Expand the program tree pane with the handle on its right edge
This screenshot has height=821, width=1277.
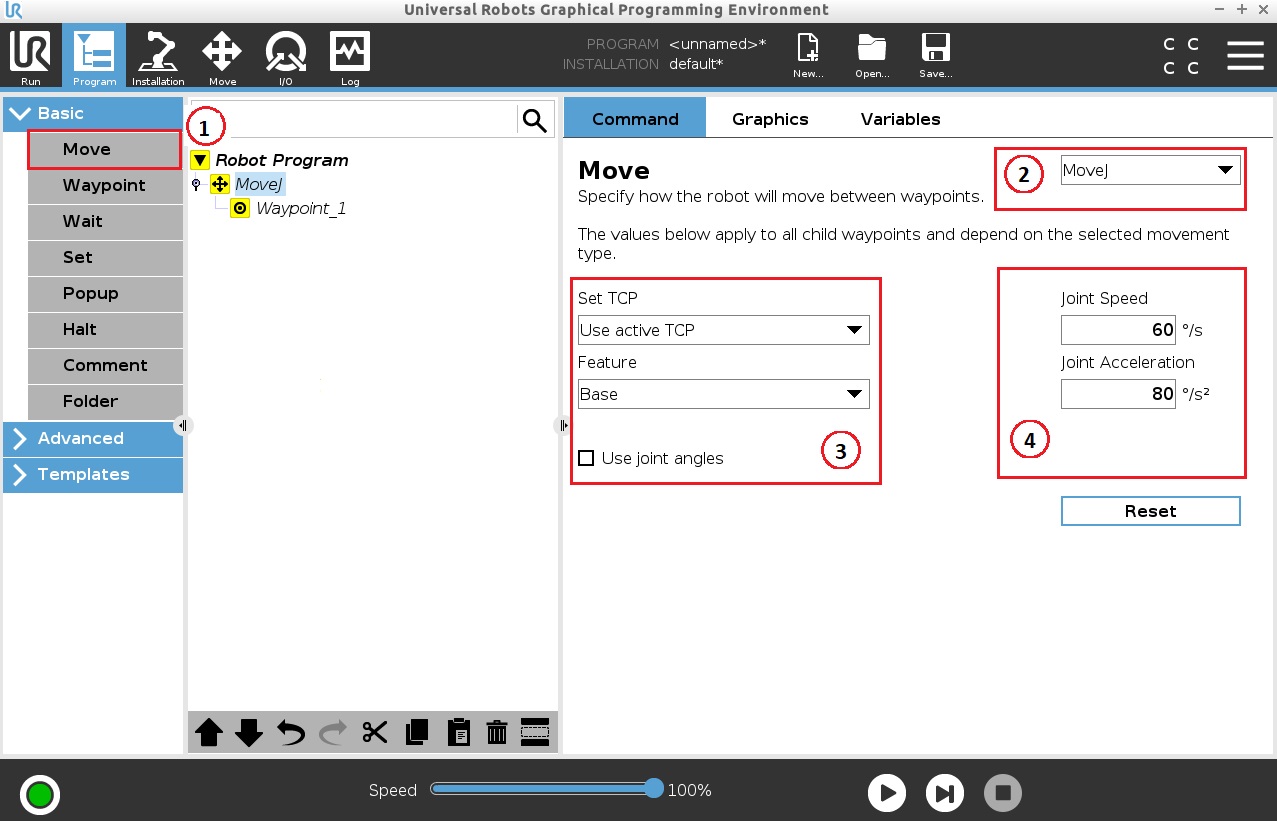click(563, 425)
